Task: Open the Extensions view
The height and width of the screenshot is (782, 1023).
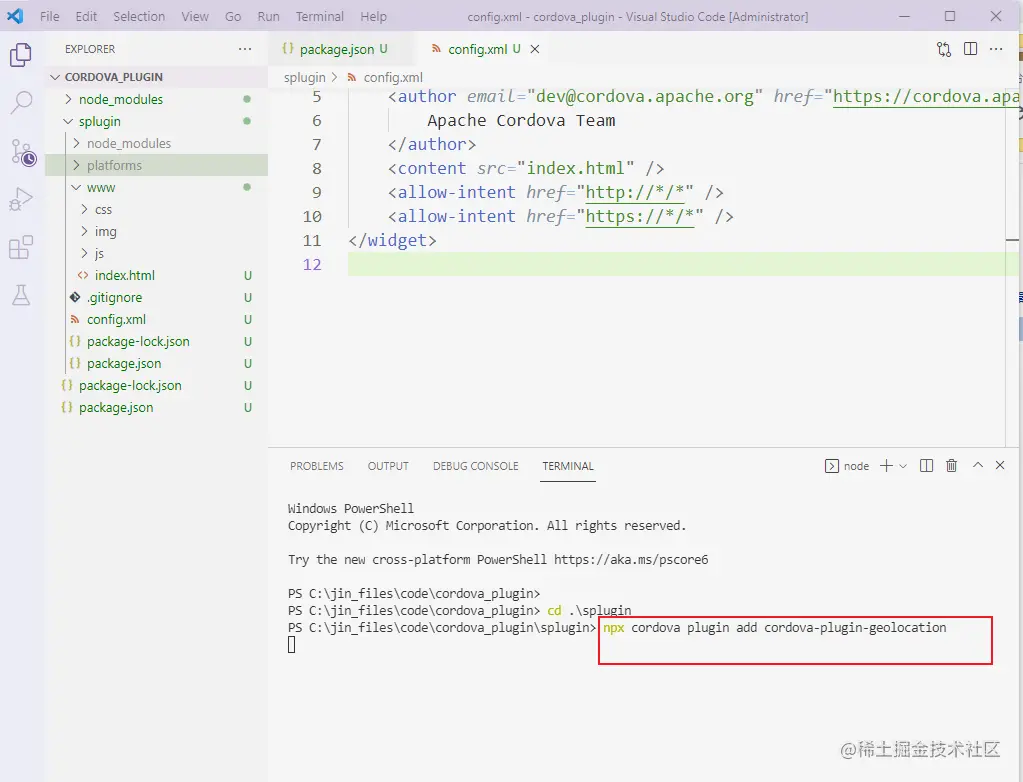Action: click(x=21, y=247)
